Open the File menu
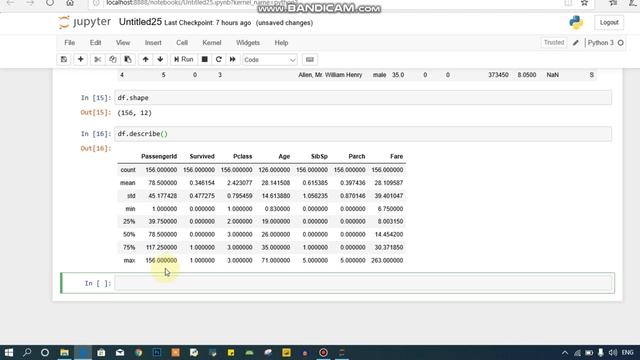The width and height of the screenshot is (640, 360). pyautogui.click(x=69, y=43)
